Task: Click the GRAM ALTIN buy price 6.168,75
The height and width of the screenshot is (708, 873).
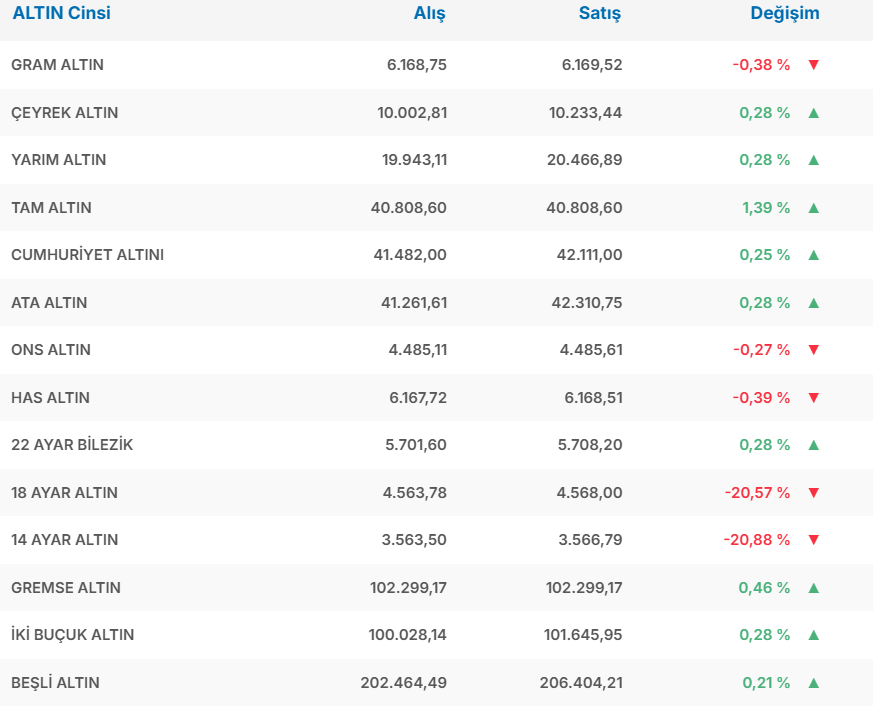Action: point(417,65)
